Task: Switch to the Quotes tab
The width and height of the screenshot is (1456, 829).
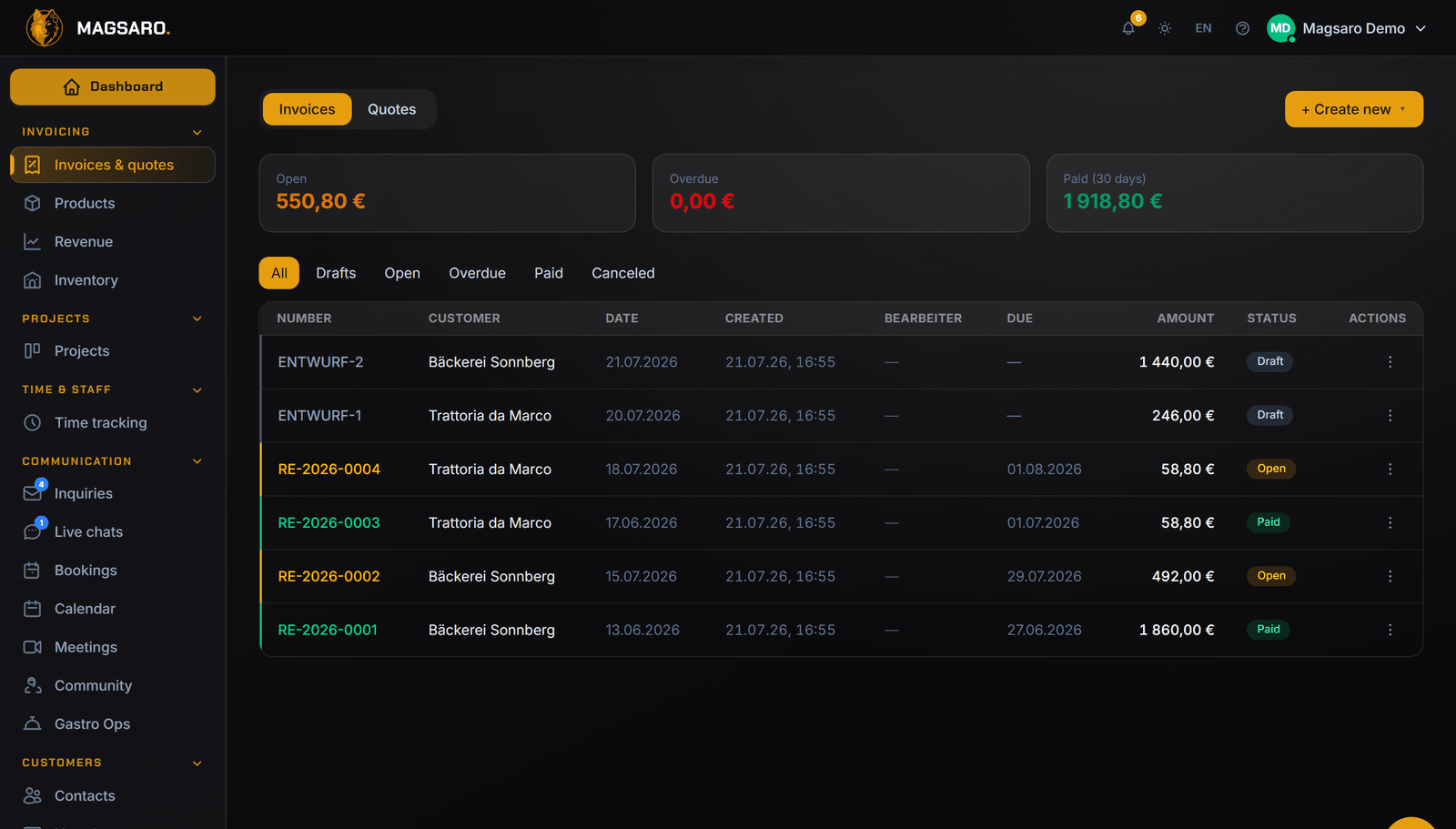Action: tap(392, 109)
